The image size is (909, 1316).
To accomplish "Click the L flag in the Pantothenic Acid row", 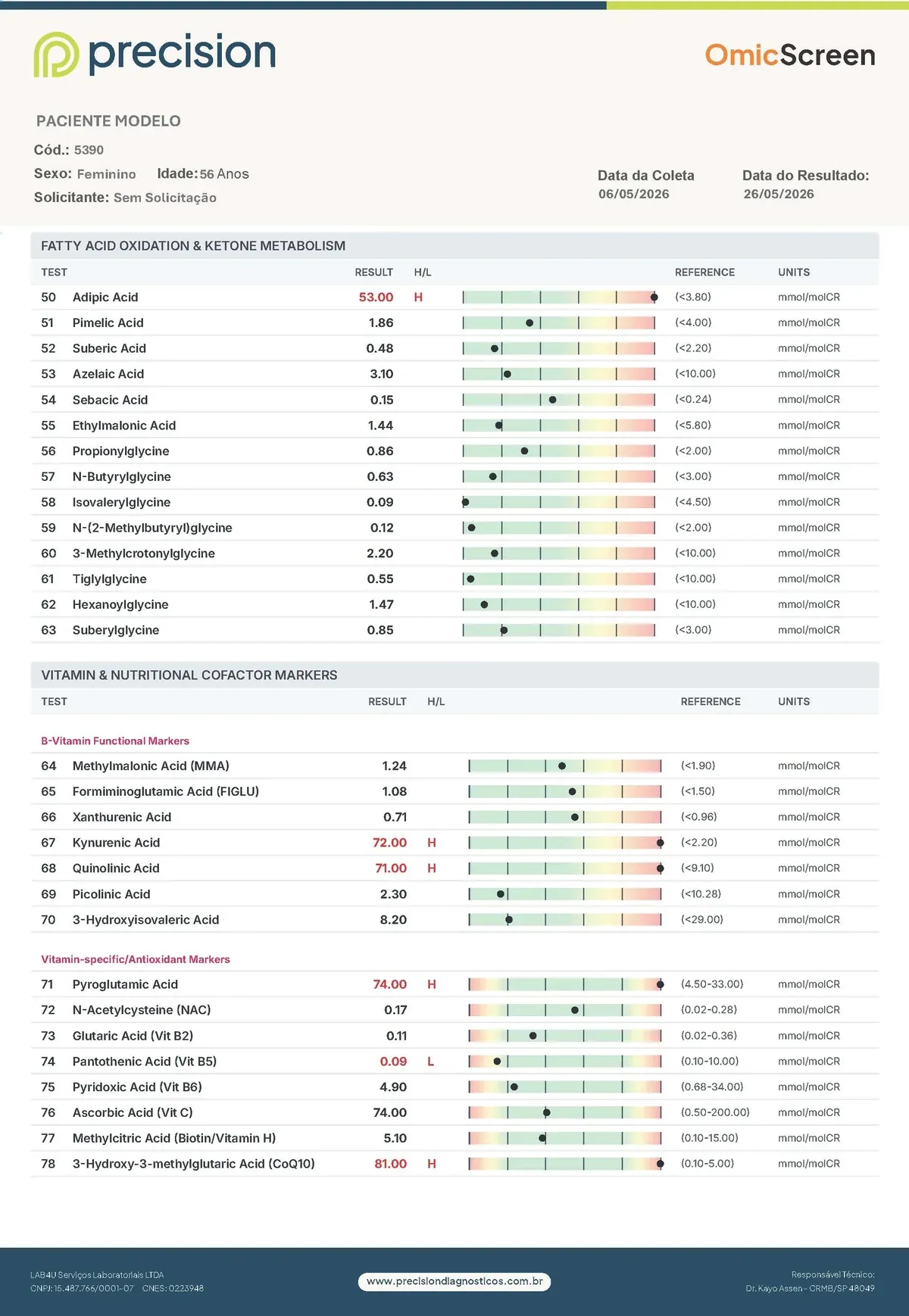I will [x=431, y=1062].
